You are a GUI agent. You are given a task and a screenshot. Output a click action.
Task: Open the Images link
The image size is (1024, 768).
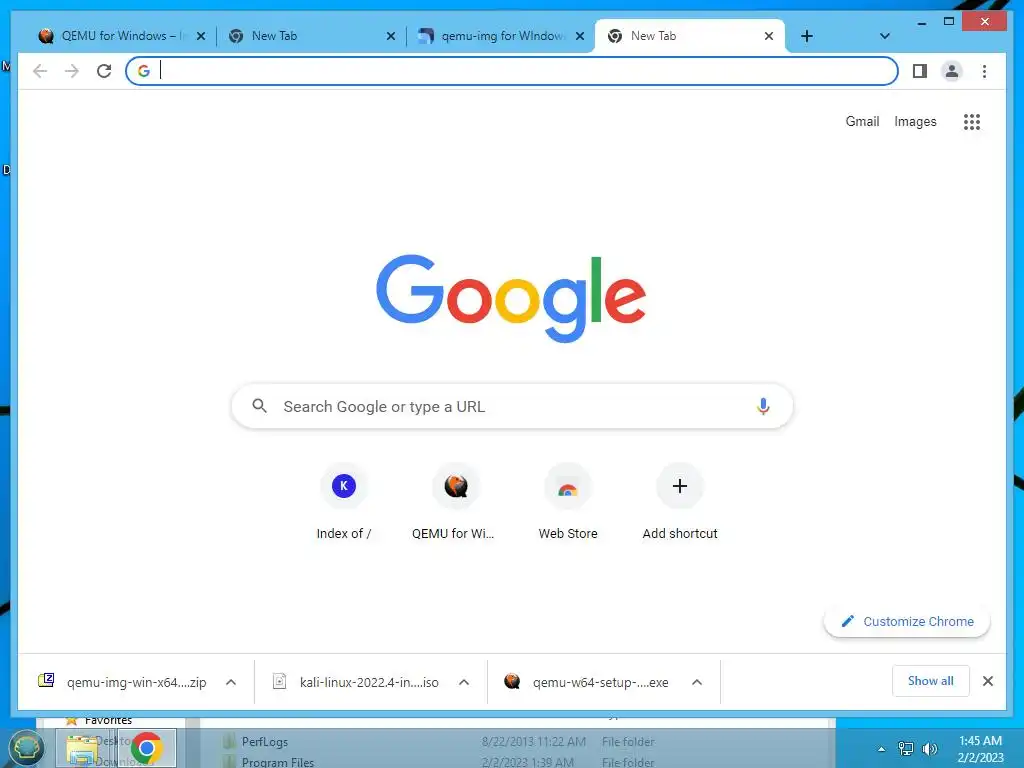pyautogui.click(x=915, y=121)
